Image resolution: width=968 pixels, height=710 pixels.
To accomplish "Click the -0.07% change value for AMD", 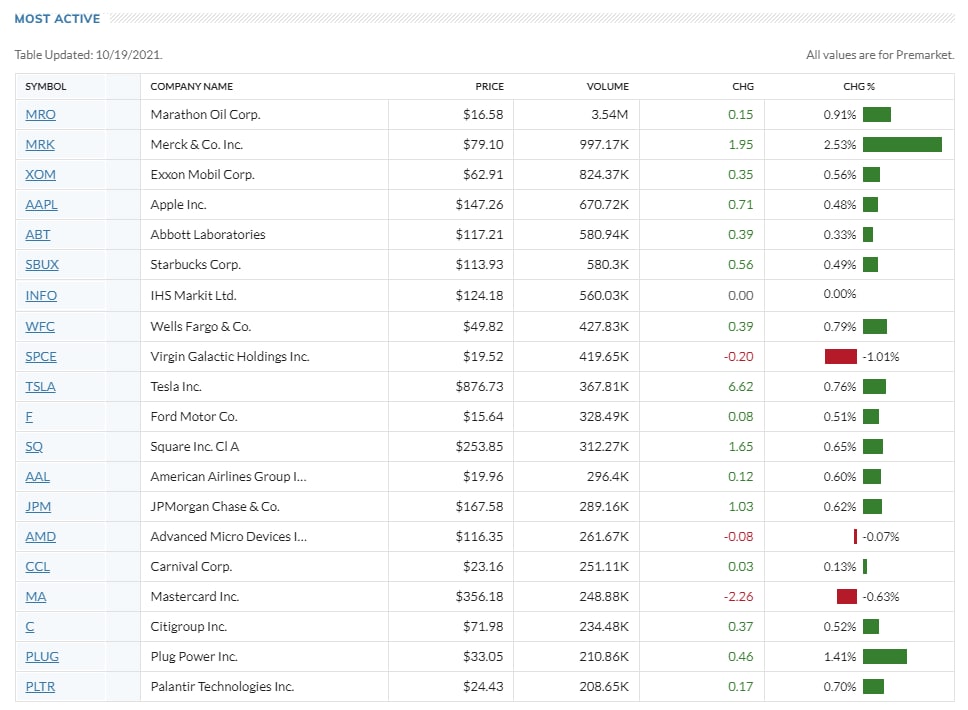I will coord(880,537).
